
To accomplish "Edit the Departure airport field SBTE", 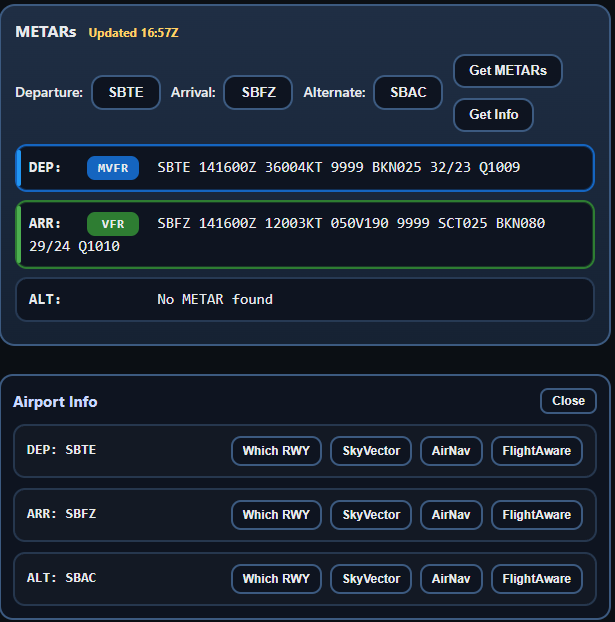I will point(126,93).
